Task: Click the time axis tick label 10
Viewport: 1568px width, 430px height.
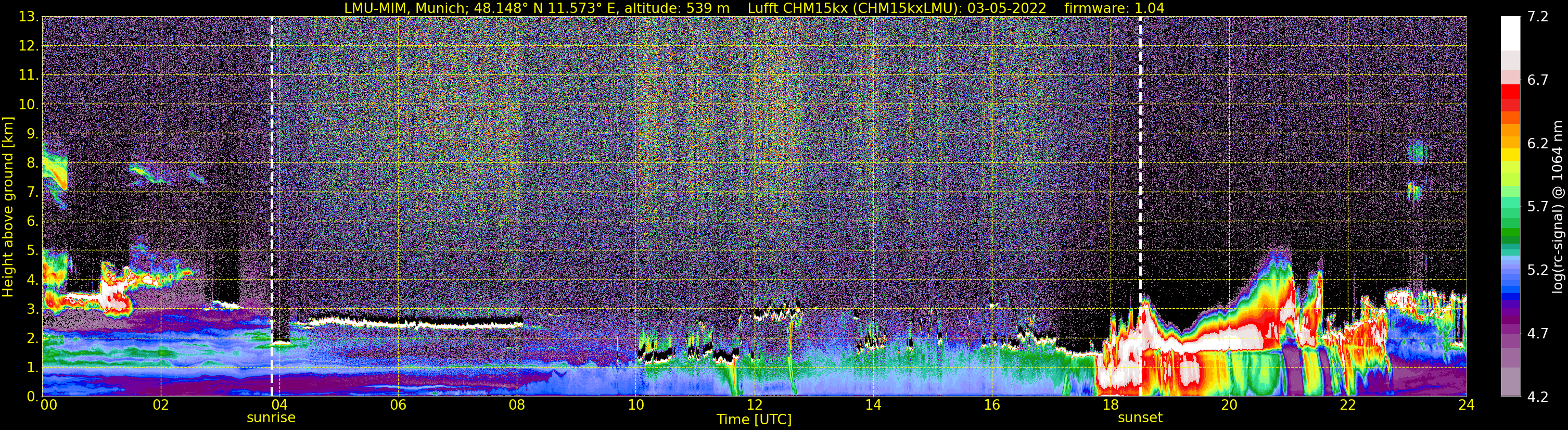Action: click(x=635, y=405)
